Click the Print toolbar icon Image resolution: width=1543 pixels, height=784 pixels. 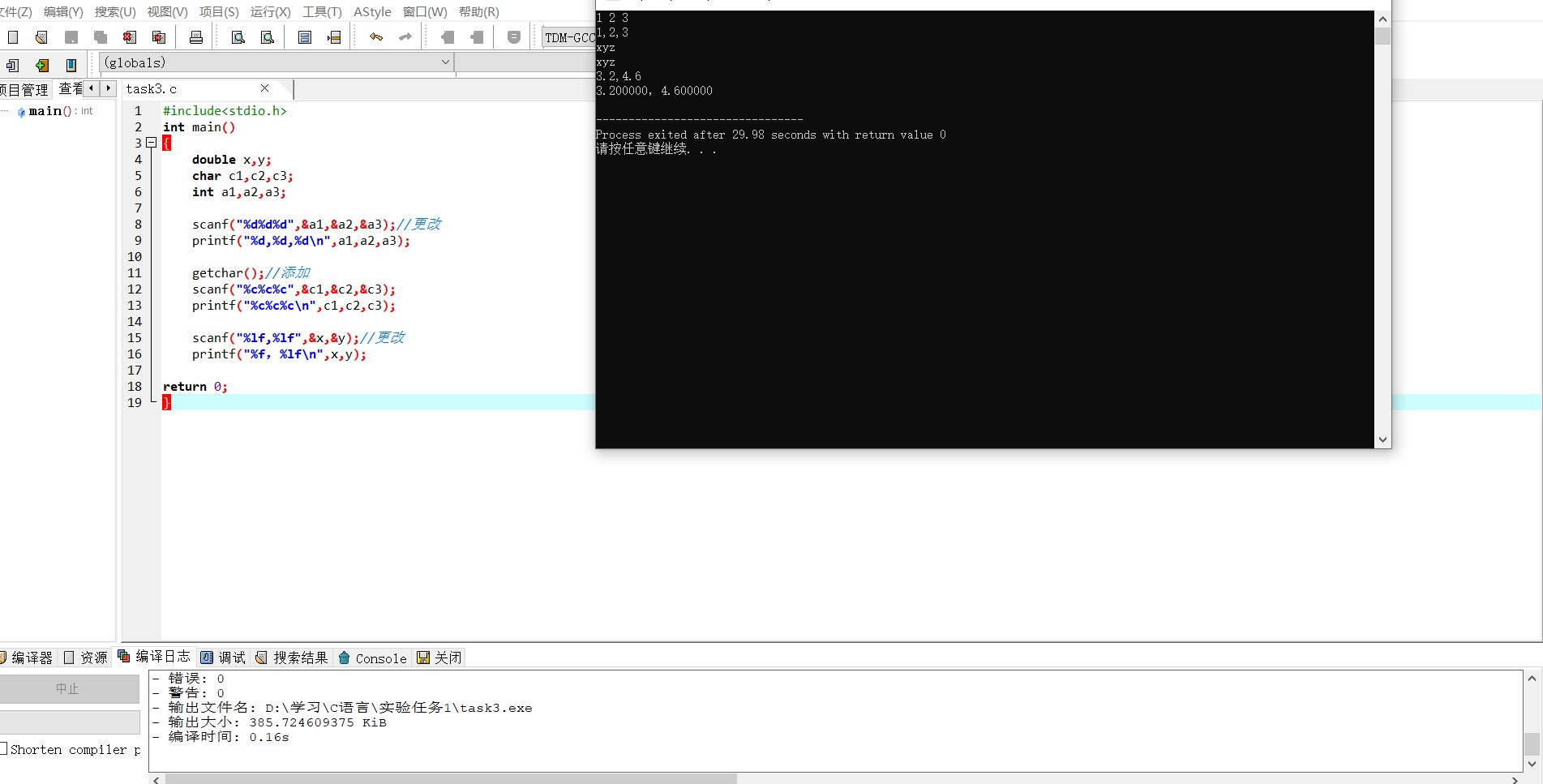pos(196,37)
